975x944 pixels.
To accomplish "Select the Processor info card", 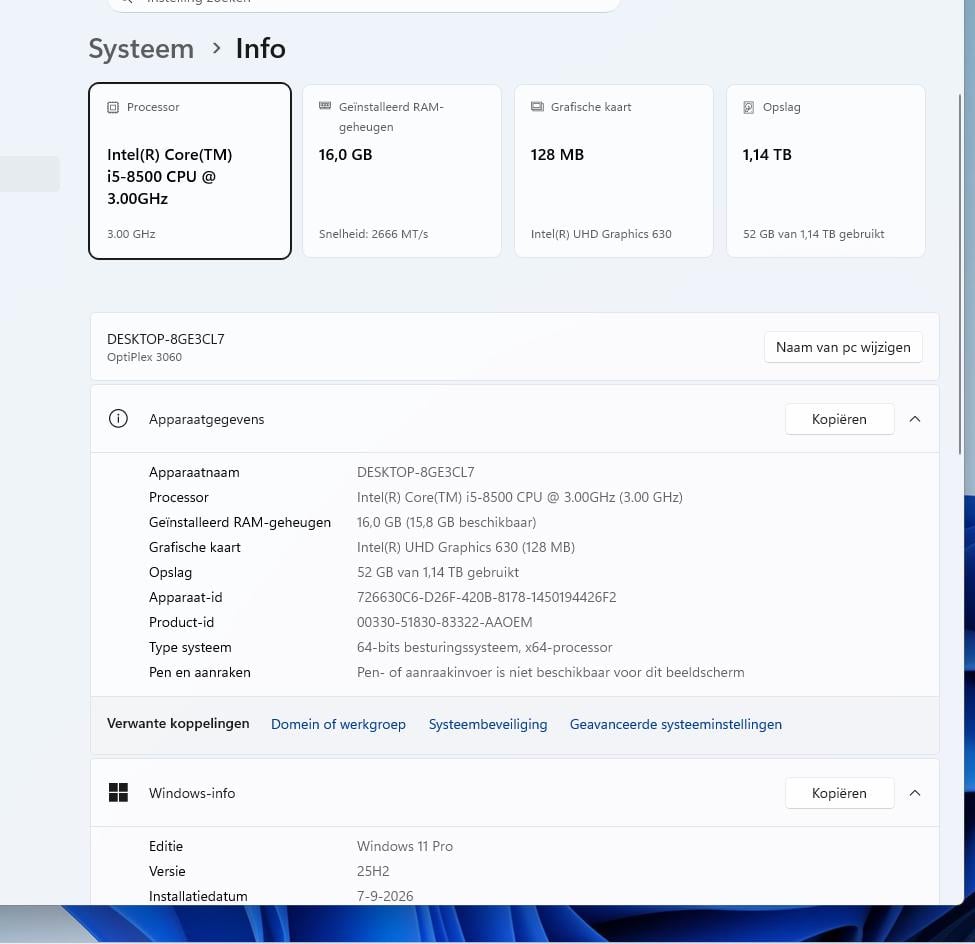I will (190, 171).
